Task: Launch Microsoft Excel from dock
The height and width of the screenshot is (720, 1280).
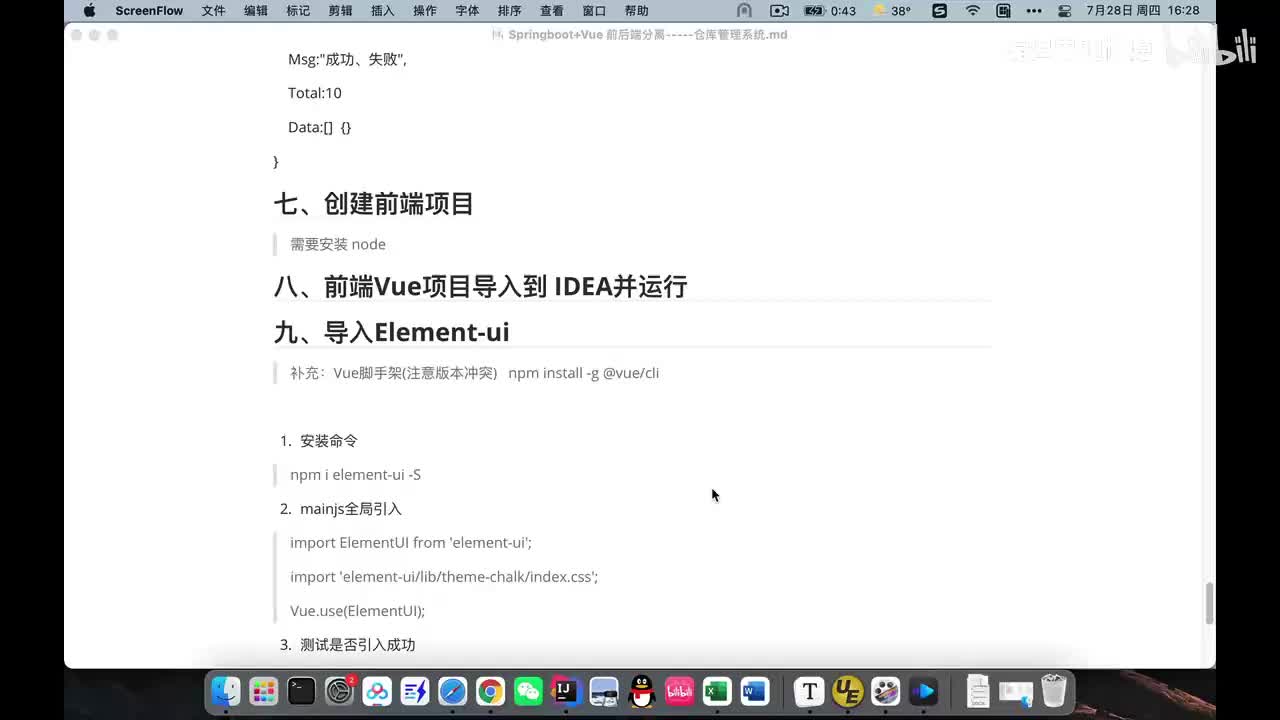Action: tap(717, 691)
